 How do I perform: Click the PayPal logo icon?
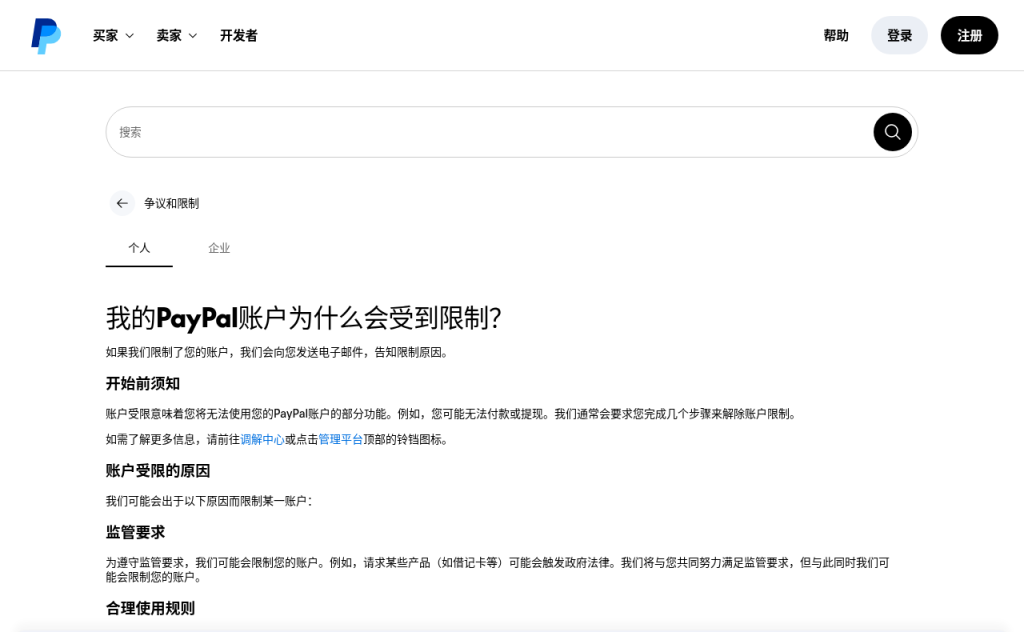(46, 36)
